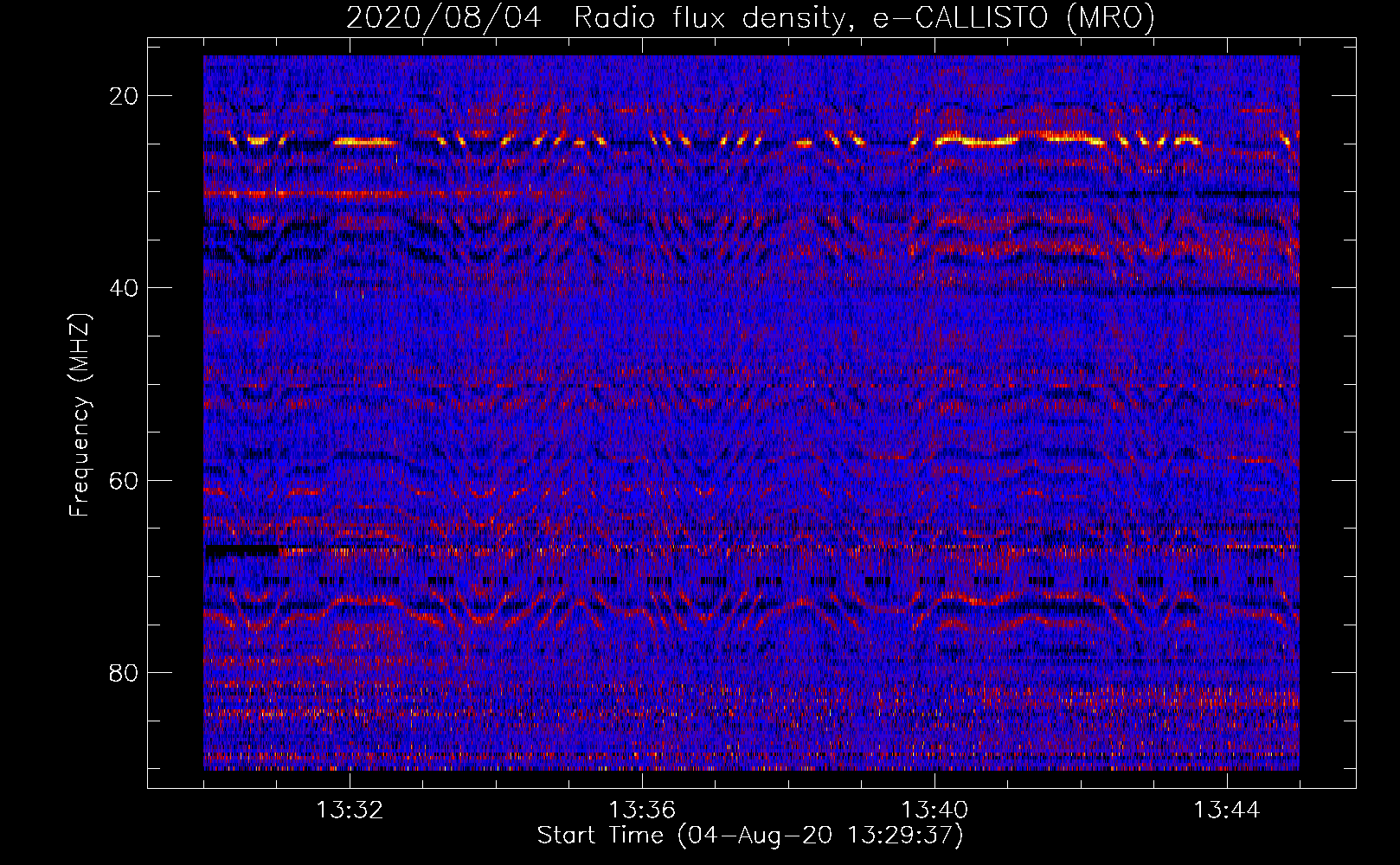Click the 13:36 time tick label
The height and width of the screenshot is (865, 1400).
[x=642, y=811]
